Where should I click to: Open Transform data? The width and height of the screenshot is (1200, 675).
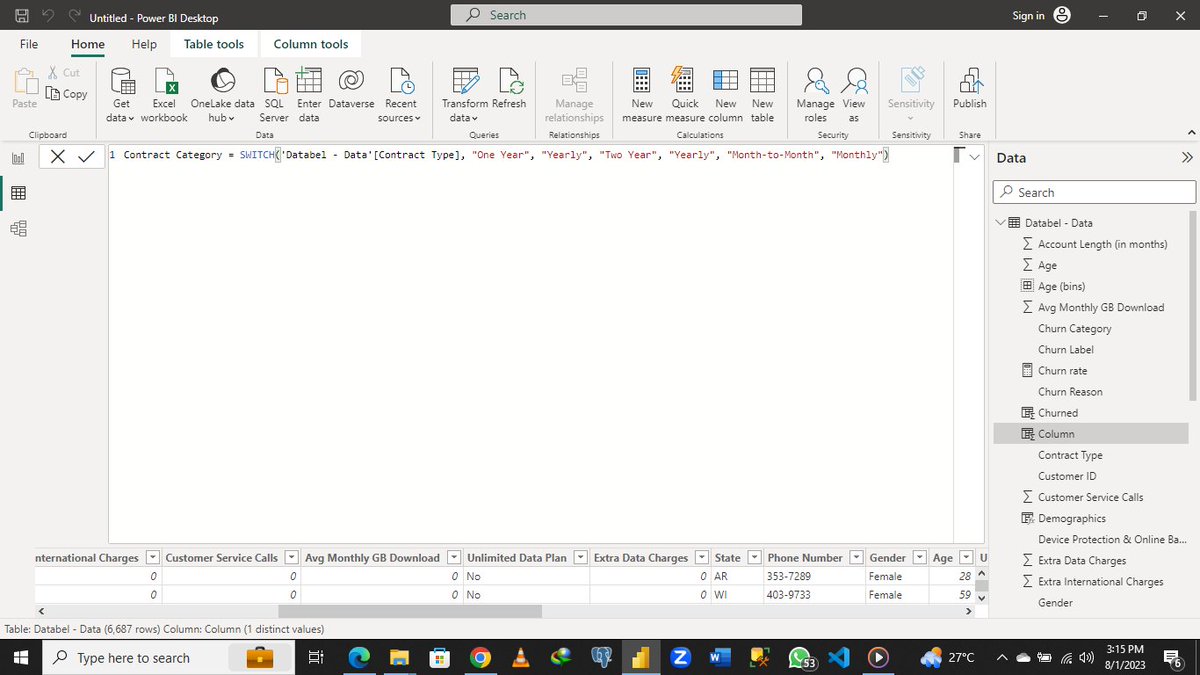click(x=464, y=95)
